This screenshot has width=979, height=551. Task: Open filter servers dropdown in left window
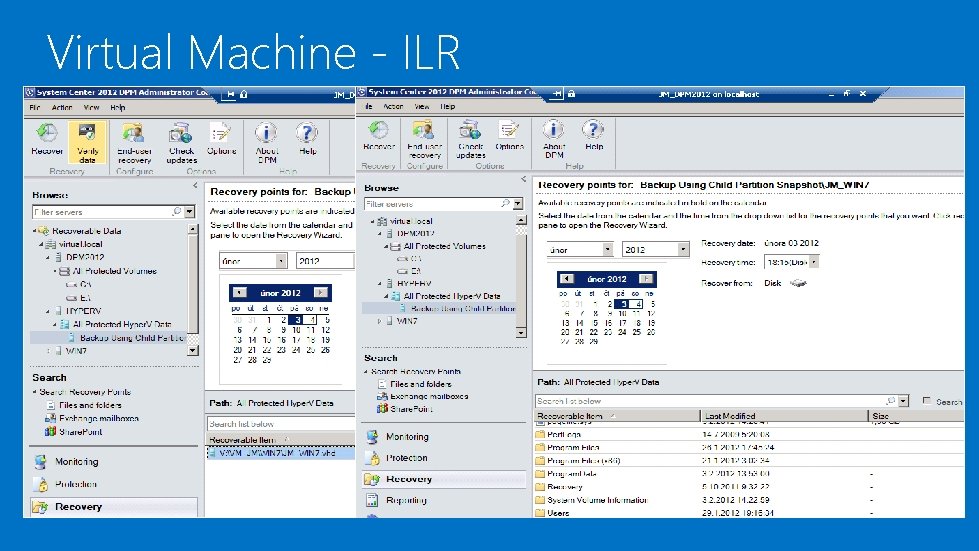click(x=189, y=212)
